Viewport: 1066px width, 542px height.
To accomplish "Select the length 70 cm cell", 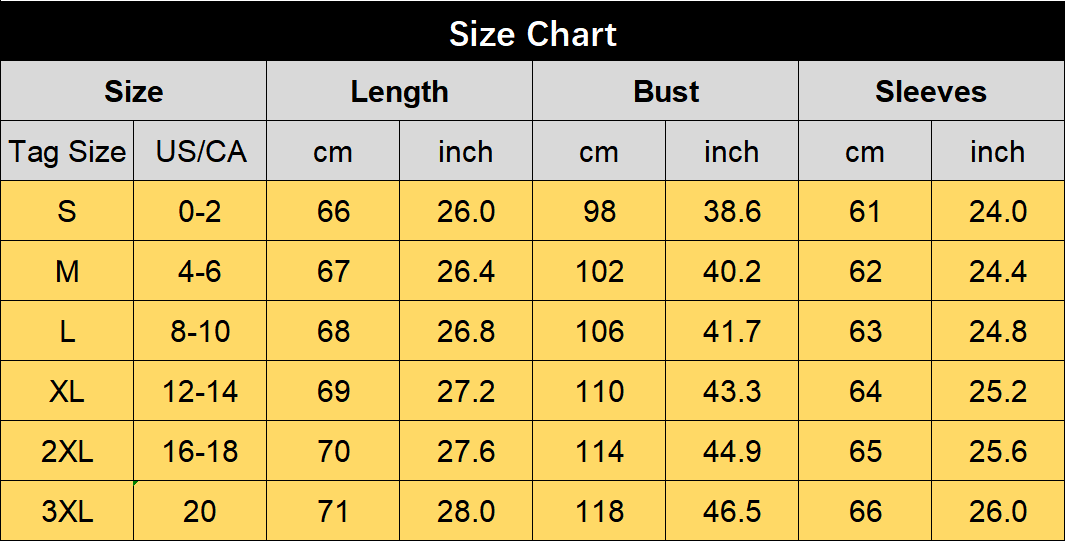I will pyautogui.click(x=333, y=451).
